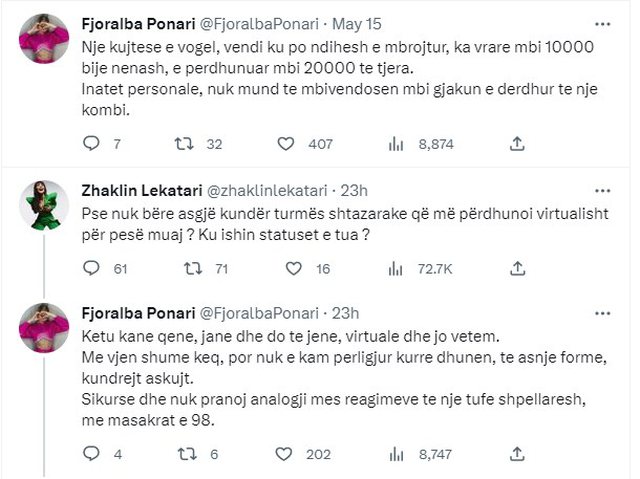Reply to Zhaklin Lekatari's tweet
The width and height of the screenshot is (640, 479).
[x=91, y=268]
